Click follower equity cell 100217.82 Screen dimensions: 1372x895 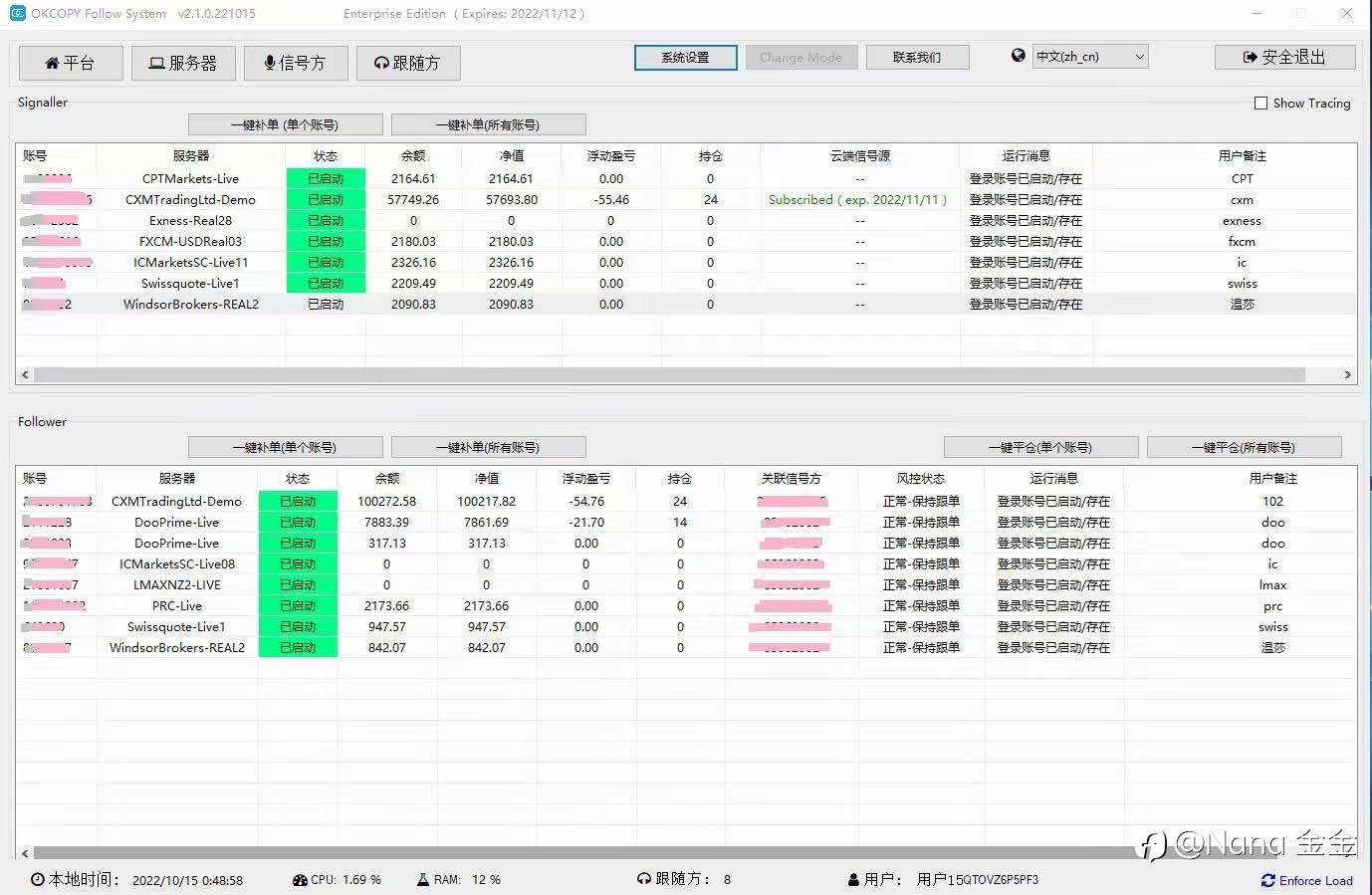[x=487, y=502]
